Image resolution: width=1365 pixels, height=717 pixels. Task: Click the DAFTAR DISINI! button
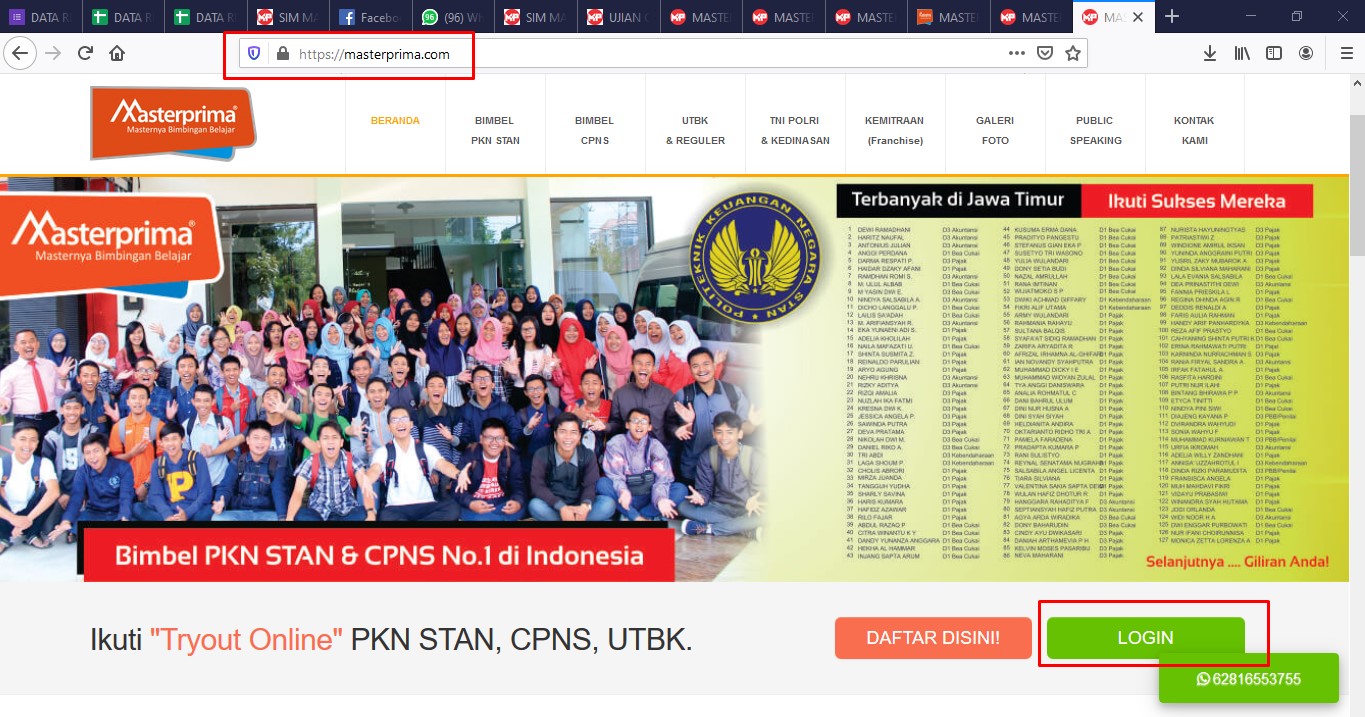click(933, 638)
